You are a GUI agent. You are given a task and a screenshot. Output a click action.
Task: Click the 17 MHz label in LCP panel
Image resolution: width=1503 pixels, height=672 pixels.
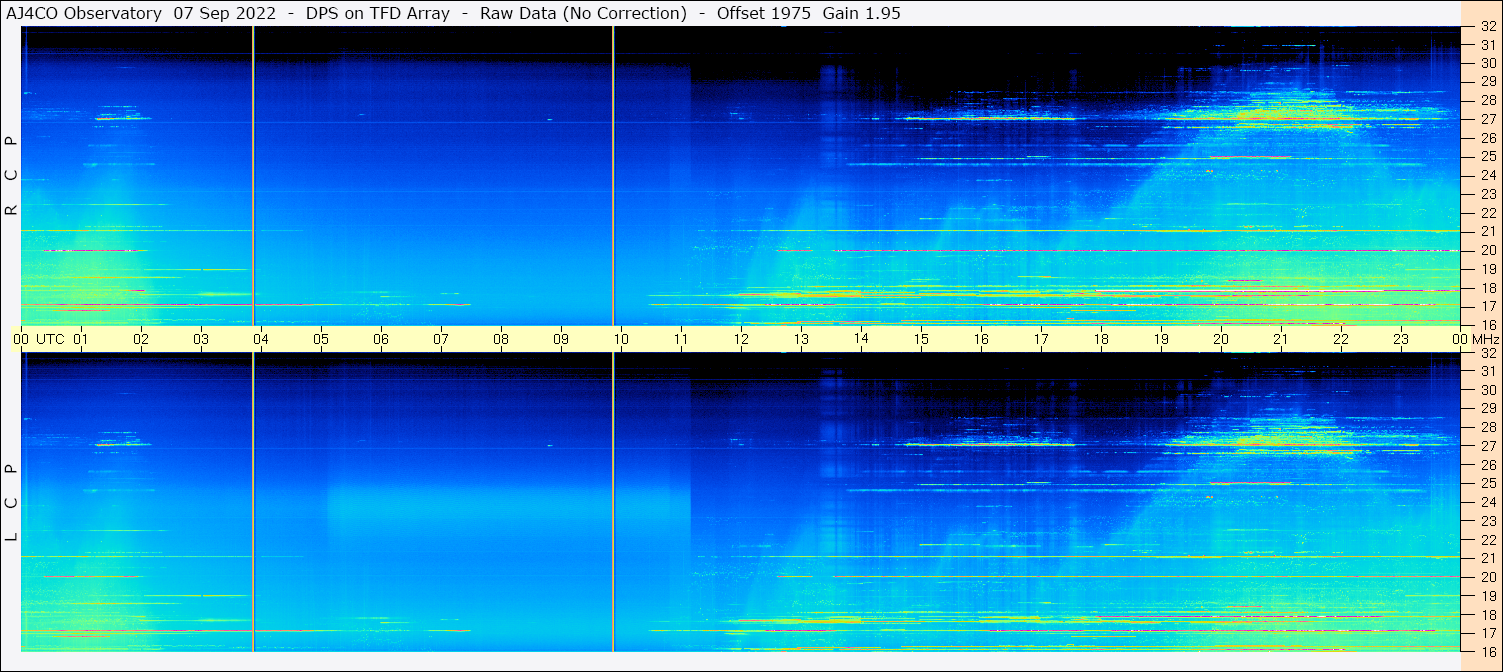pyautogui.click(x=1487, y=633)
